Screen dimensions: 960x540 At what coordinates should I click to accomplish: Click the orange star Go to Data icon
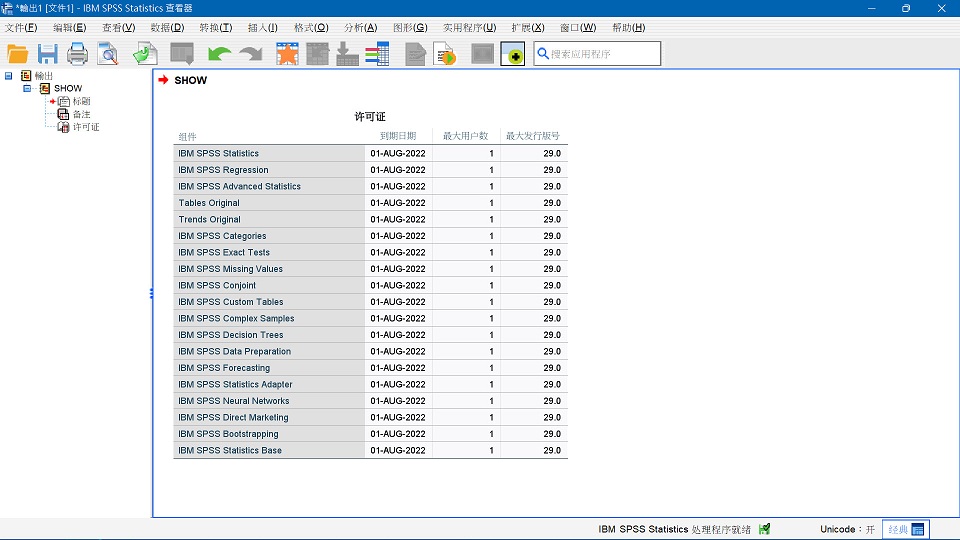pos(287,54)
